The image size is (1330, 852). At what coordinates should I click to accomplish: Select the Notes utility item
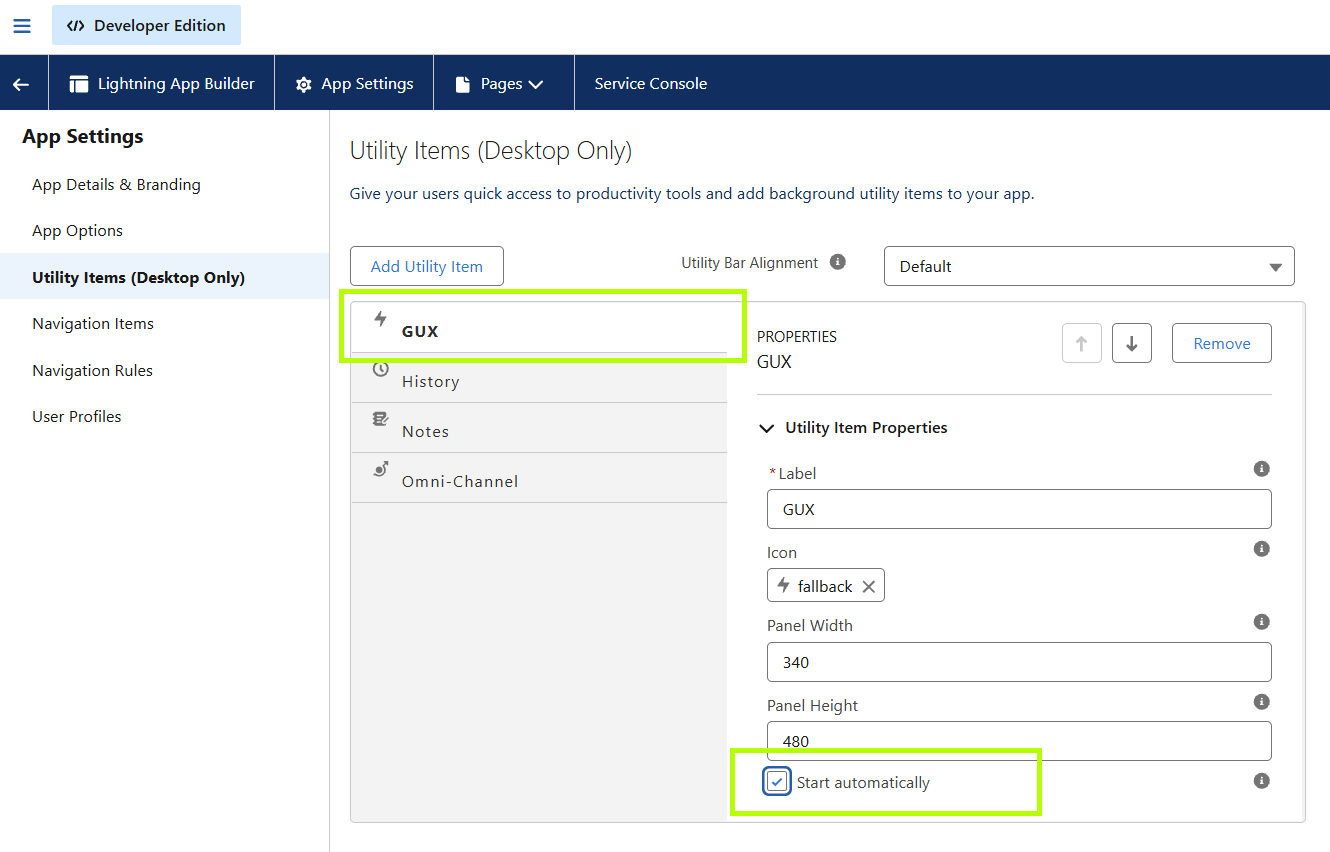tap(540, 428)
